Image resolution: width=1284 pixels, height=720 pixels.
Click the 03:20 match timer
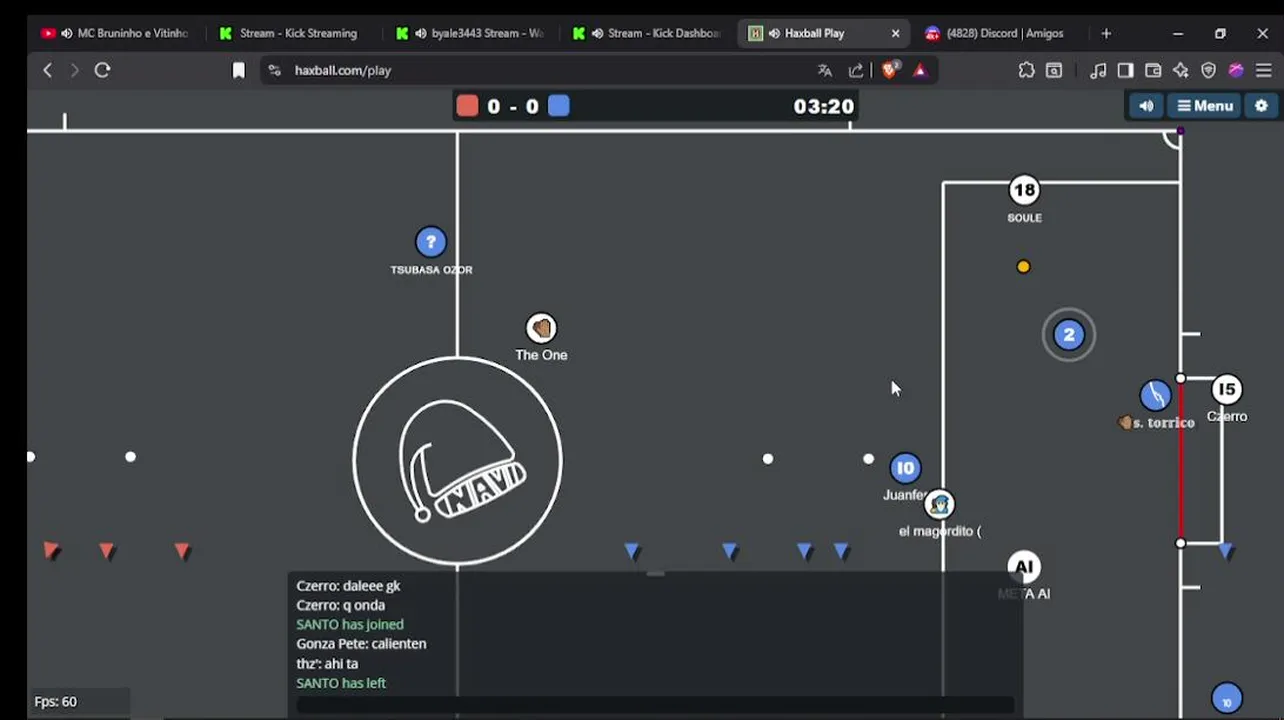(824, 106)
